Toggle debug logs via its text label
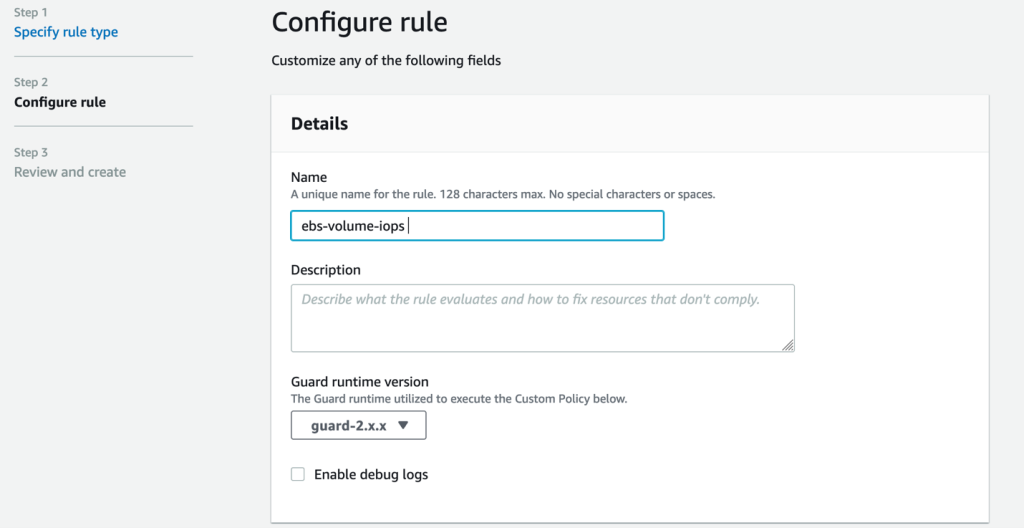This screenshot has height=528, width=1024. pos(371,474)
